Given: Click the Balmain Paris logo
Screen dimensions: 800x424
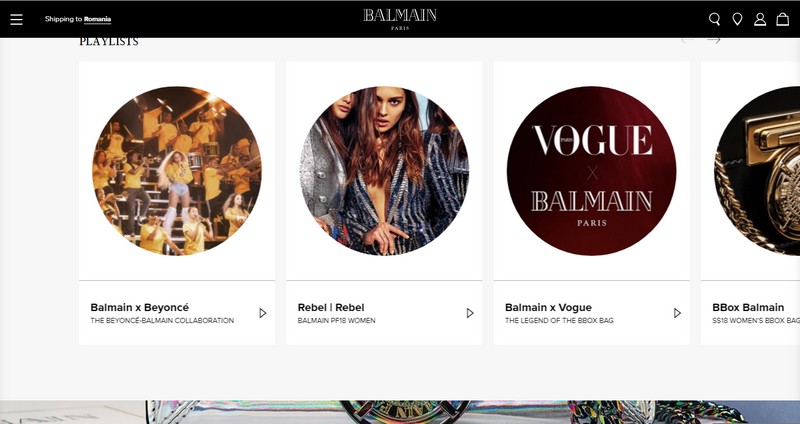Looking at the screenshot, I should point(400,19).
